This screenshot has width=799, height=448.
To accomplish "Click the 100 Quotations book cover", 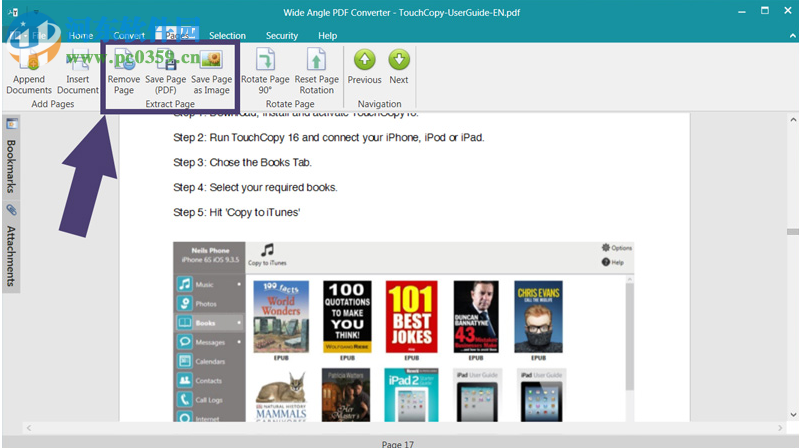I will tap(347, 317).
